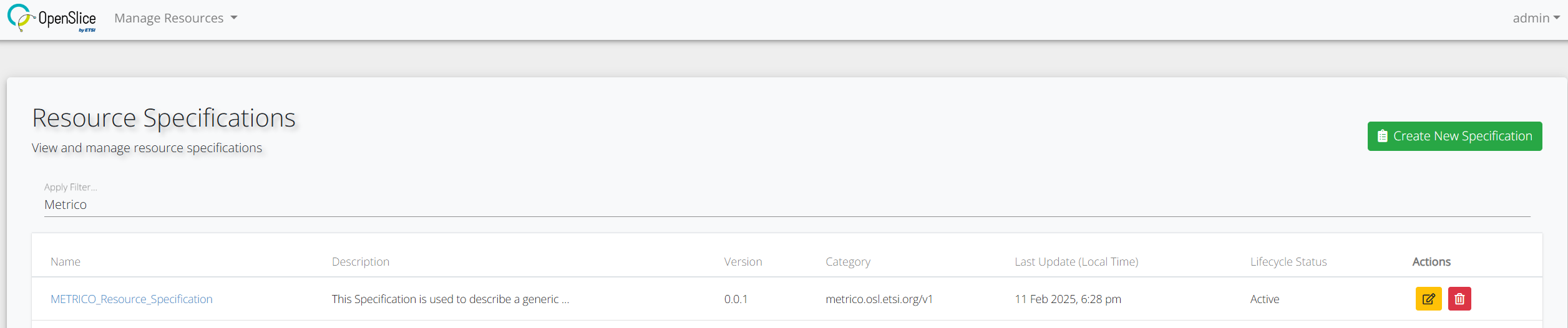Sort by the Category column header
The height and width of the screenshot is (328, 1568).
point(848,262)
